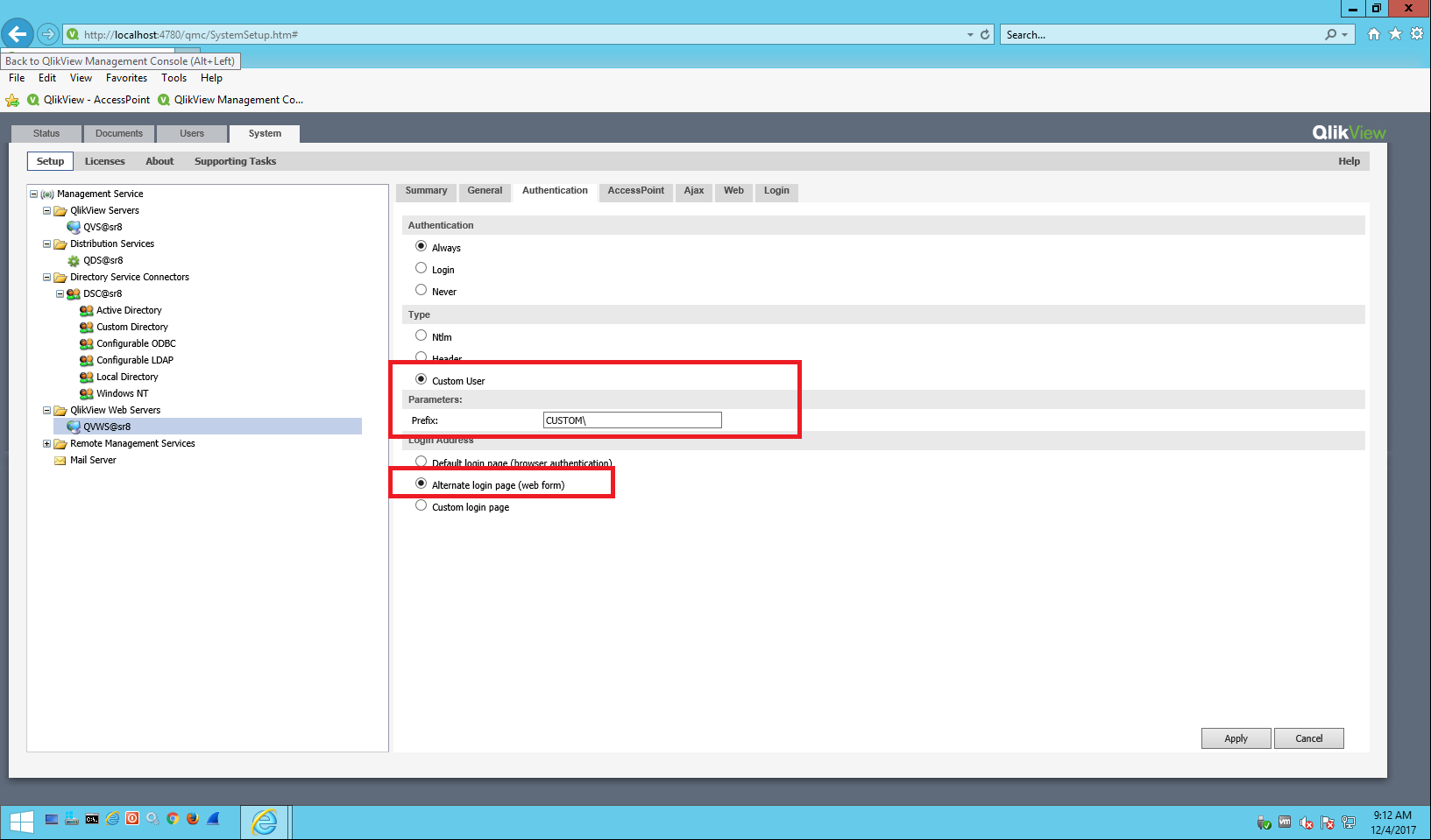
Task: Select Windows NT in the tree
Action: [x=123, y=393]
